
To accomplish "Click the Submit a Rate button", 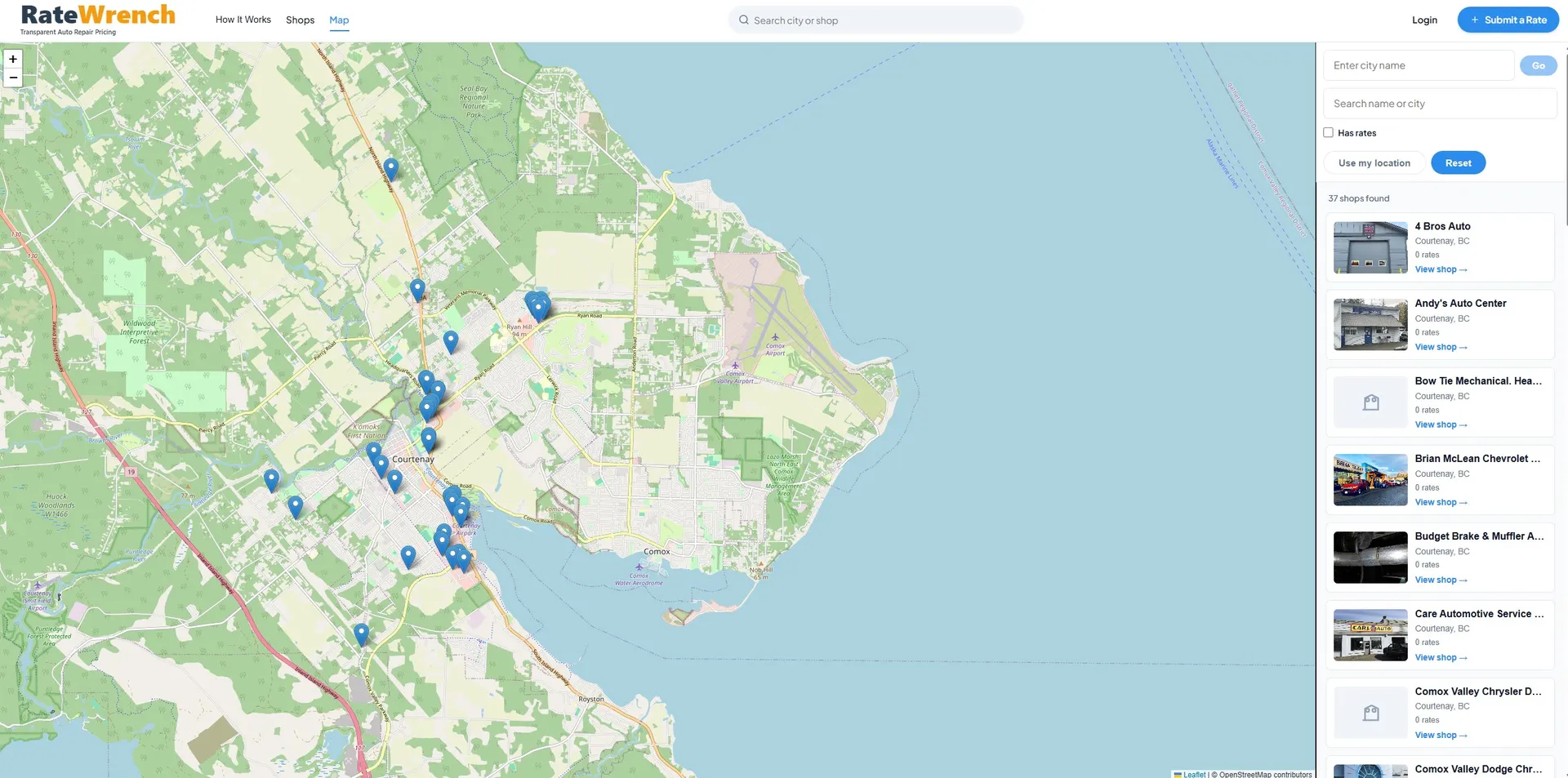I will pyautogui.click(x=1508, y=20).
